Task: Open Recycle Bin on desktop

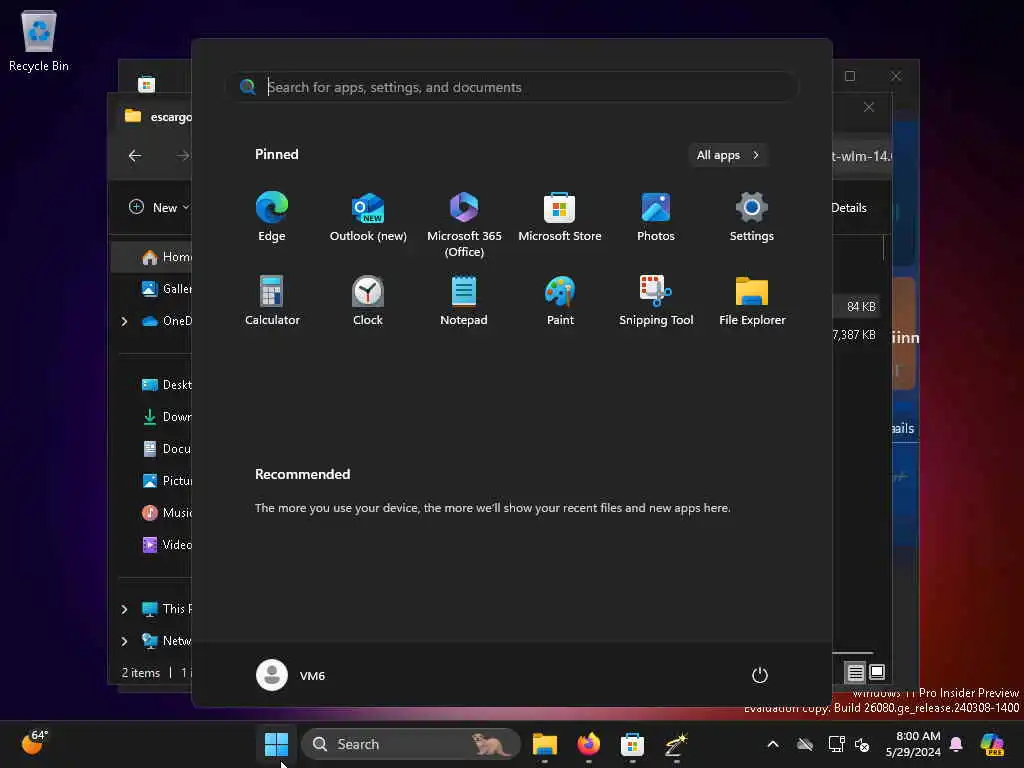Action: (39, 40)
